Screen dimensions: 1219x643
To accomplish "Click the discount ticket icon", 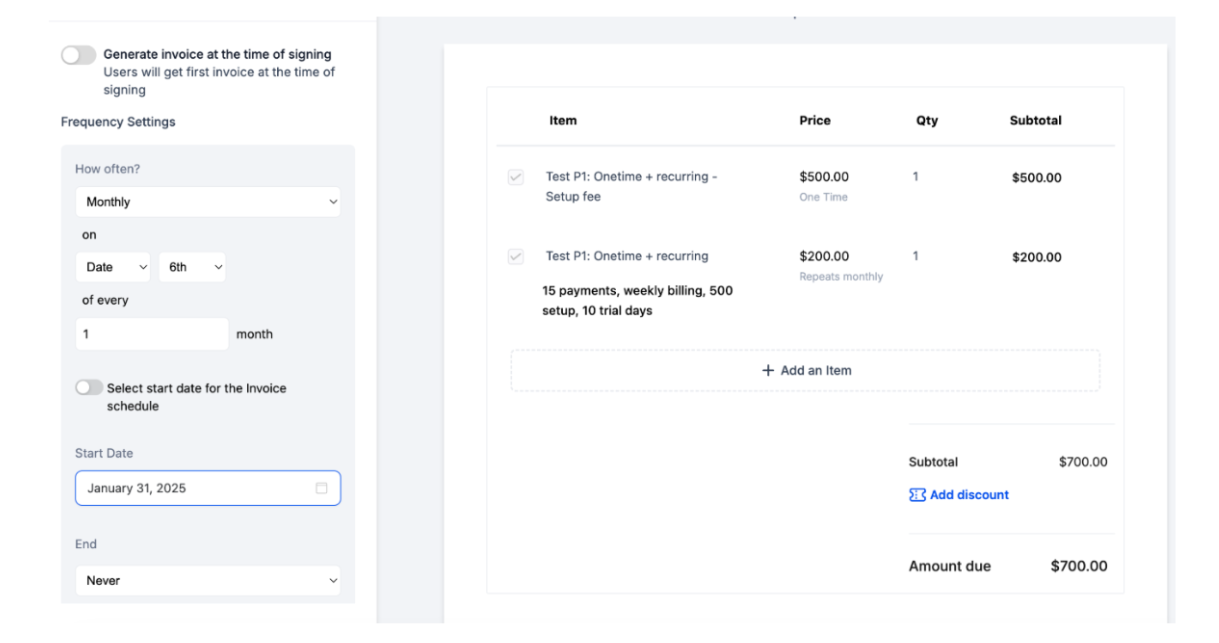I will pyautogui.click(x=917, y=495).
